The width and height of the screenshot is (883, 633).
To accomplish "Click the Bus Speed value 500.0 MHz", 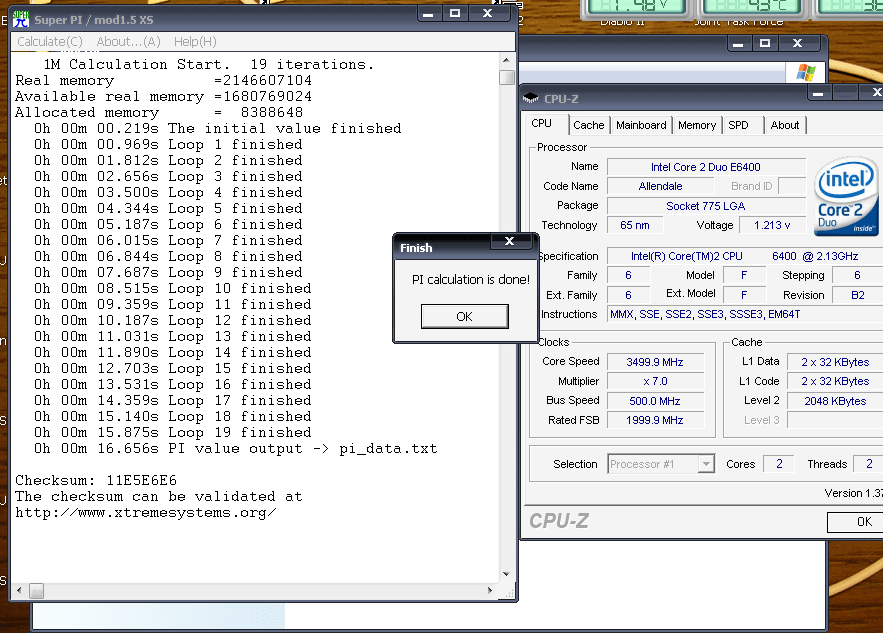I will (655, 401).
